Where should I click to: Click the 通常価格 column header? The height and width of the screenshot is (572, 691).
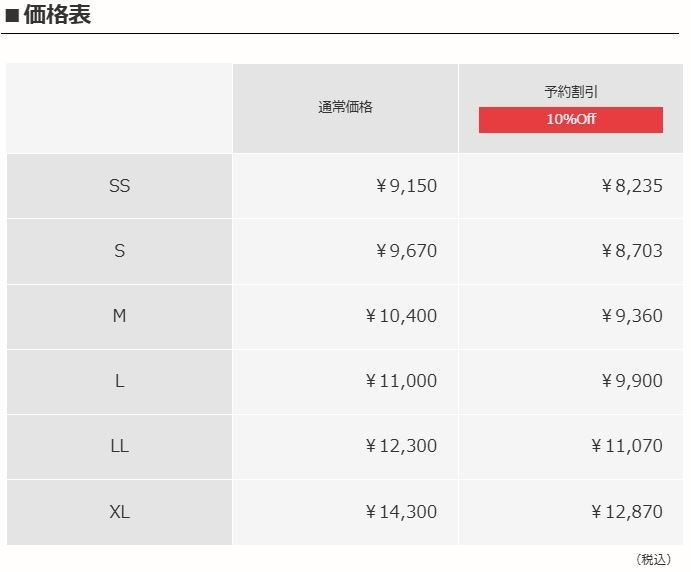tap(345, 108)
